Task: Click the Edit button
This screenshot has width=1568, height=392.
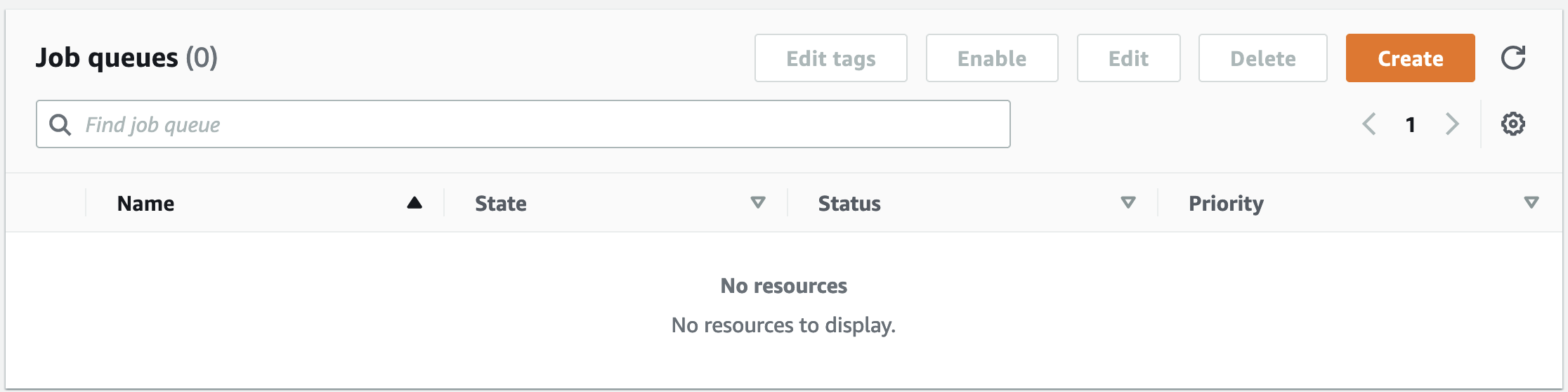Action: [1128, 58]
